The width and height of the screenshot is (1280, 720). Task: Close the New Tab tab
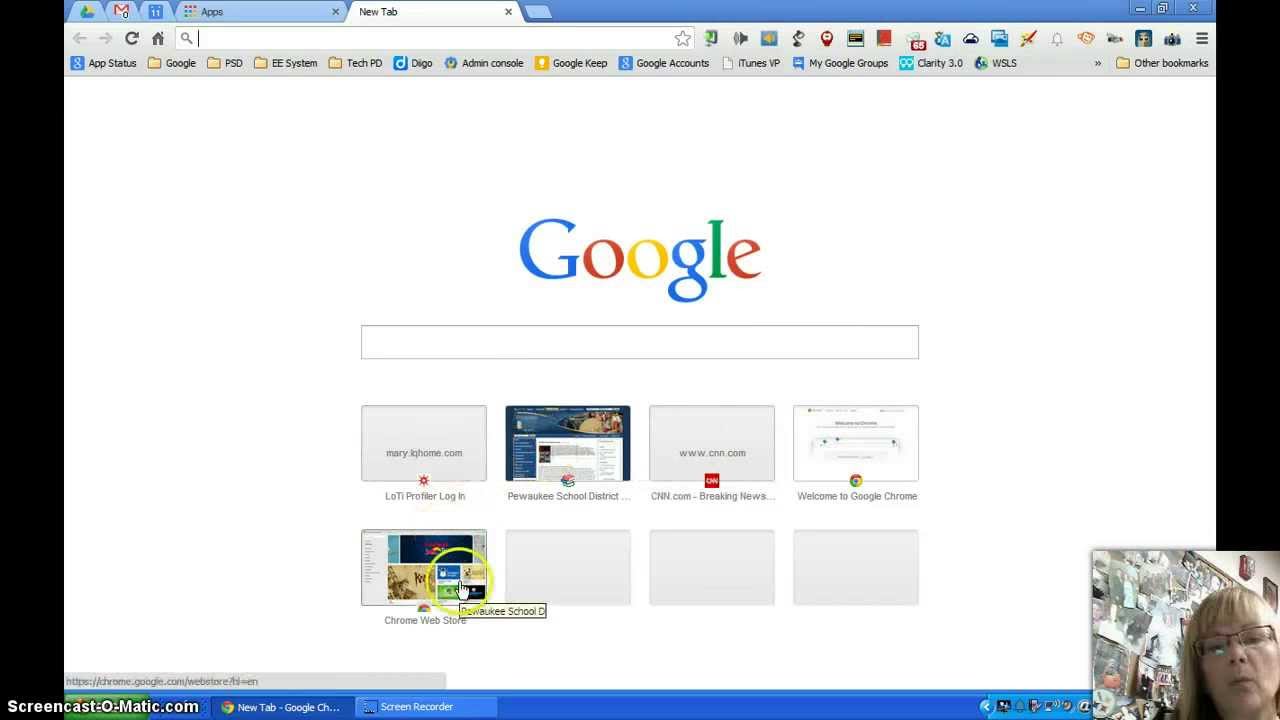coord(508,11)
